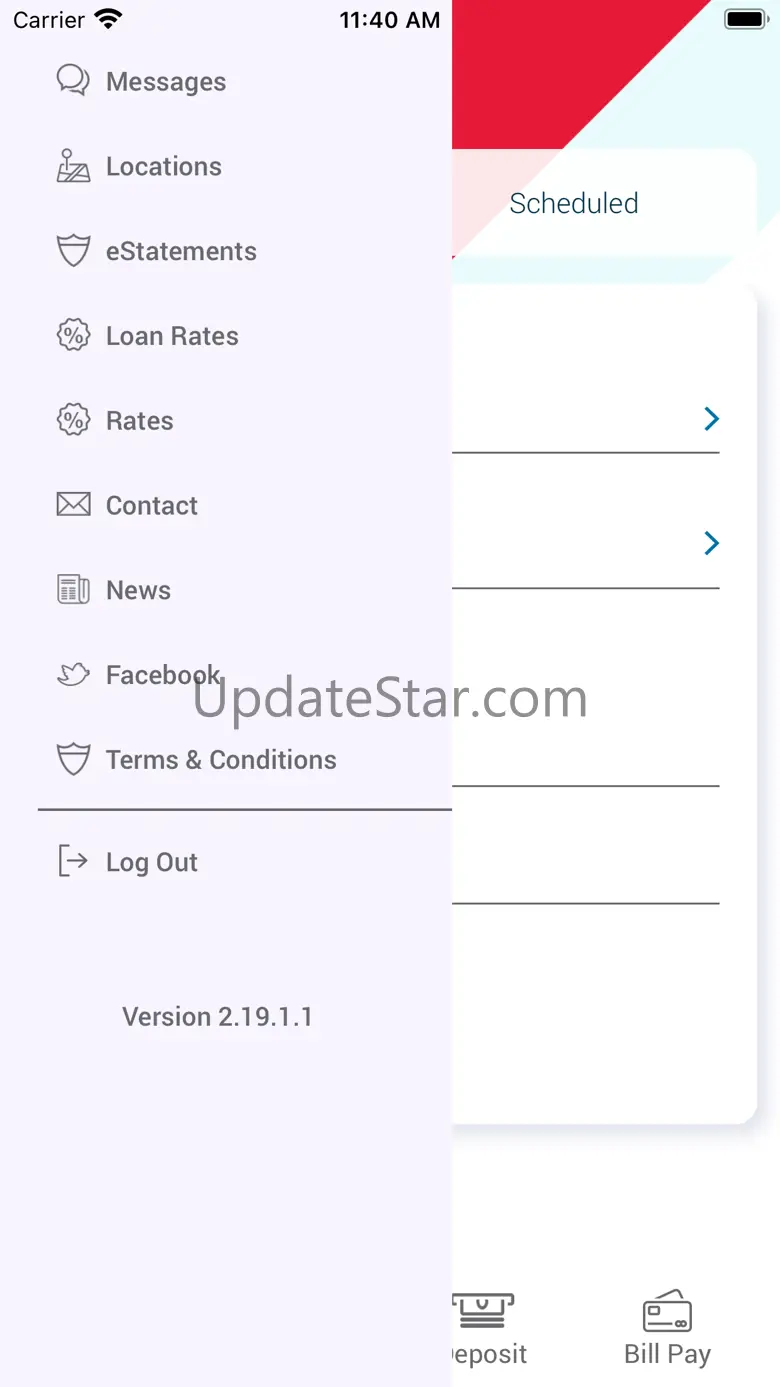Select the eStatements shield icon
The image size is (780, 1387).
pos(73,251)
